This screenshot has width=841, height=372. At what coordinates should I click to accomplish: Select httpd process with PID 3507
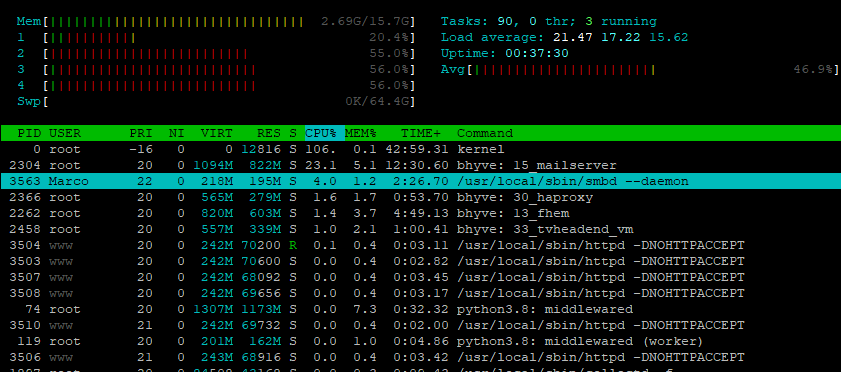420,277
